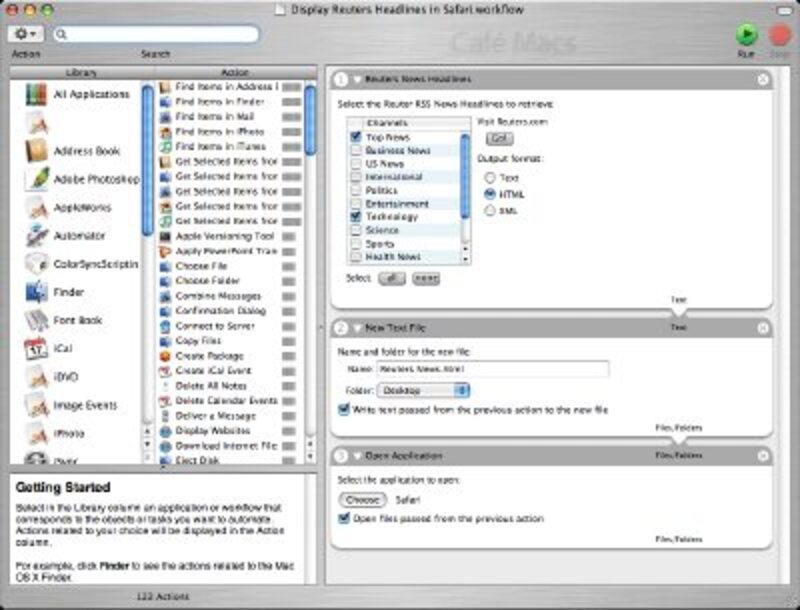Check Entertainment channel
This screenshot has height=610, width=800.
click(356, 204)
